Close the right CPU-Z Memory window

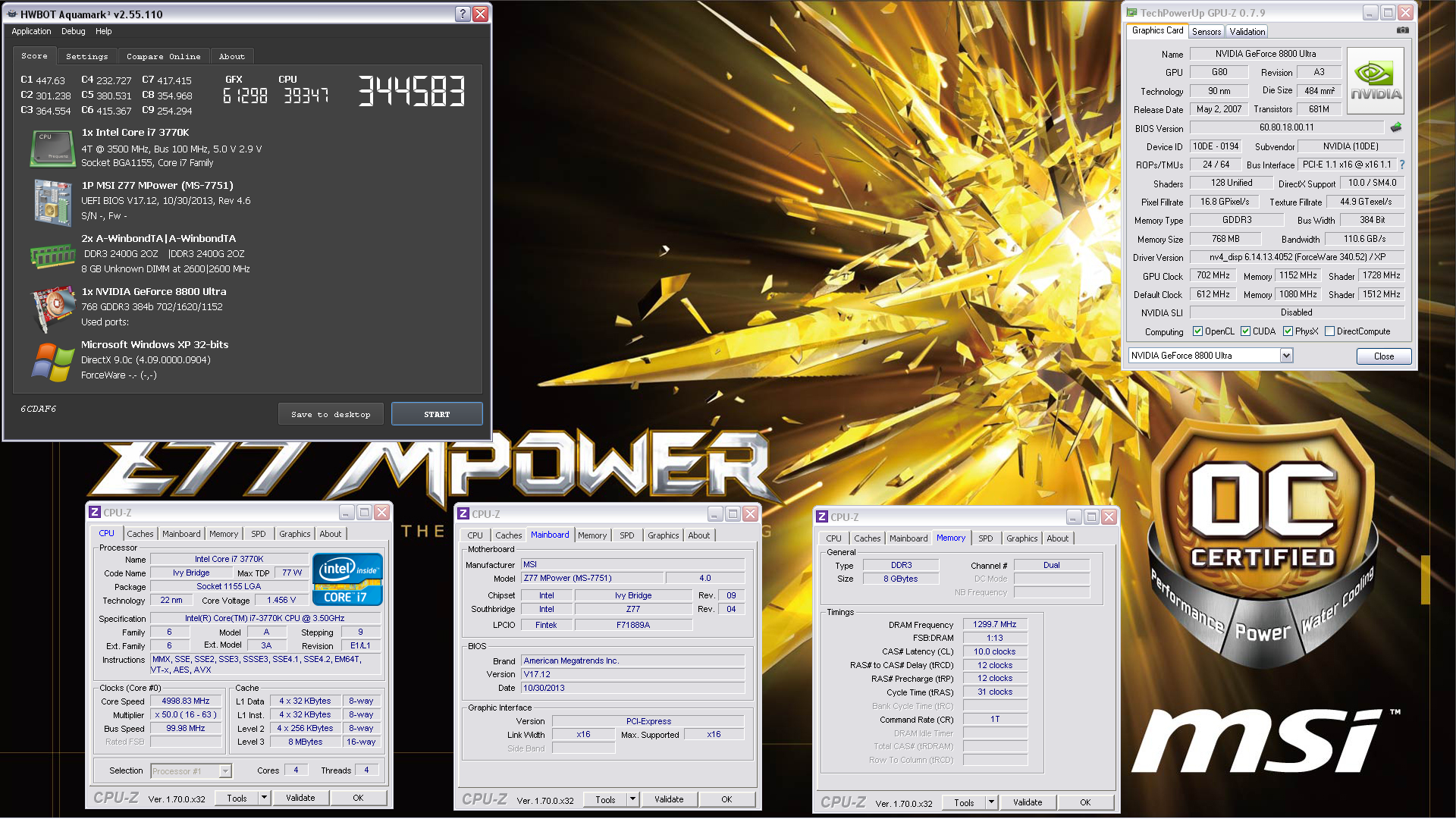tap(1109, 517)
